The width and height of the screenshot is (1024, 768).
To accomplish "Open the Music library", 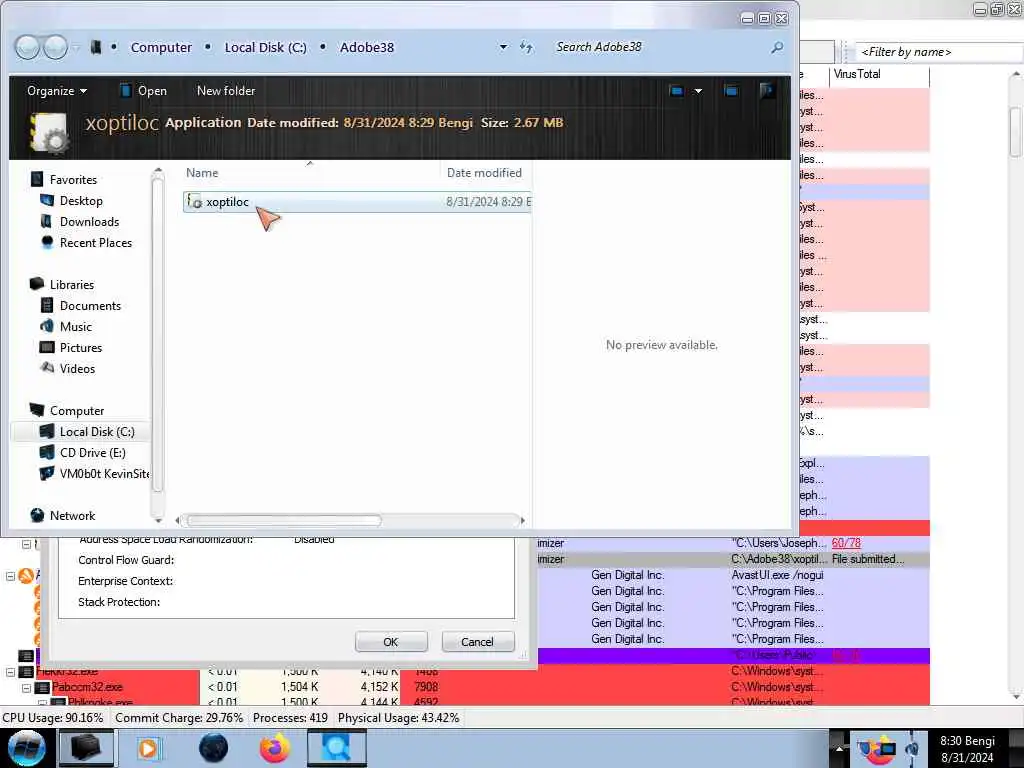I will (76, 327).
